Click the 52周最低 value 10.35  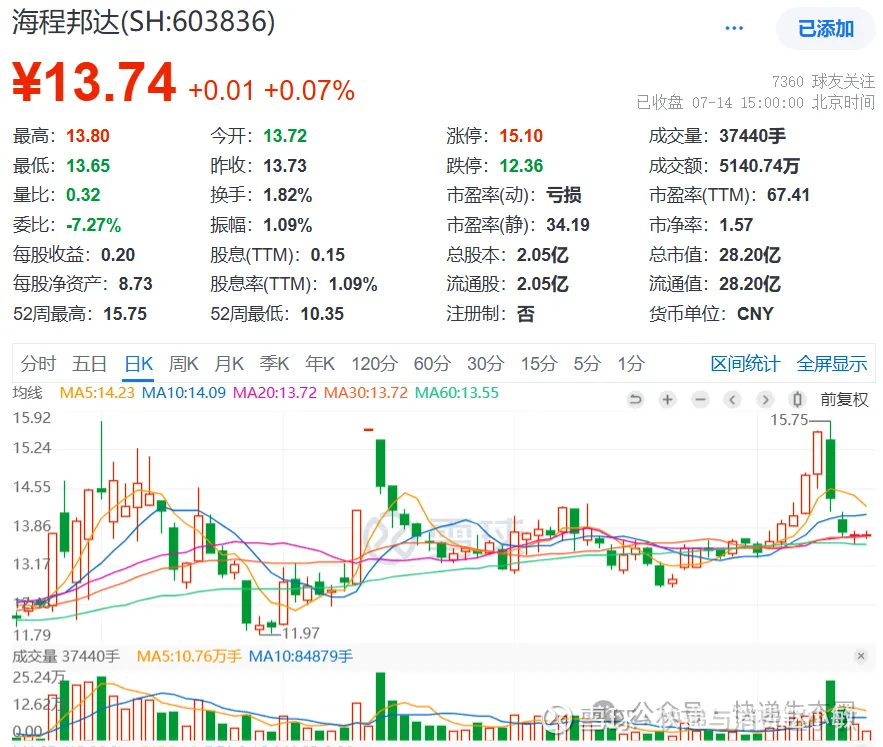click(322, 314)
